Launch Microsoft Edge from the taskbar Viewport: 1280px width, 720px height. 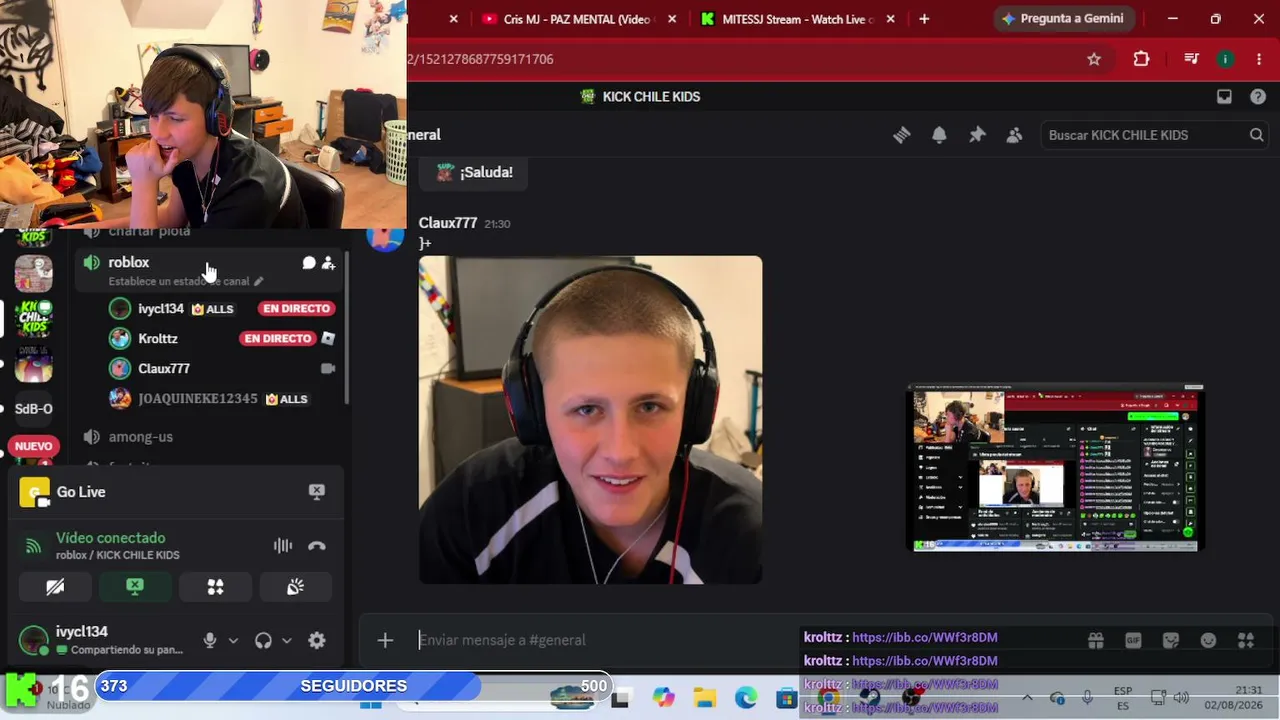(x=746, y=698)
